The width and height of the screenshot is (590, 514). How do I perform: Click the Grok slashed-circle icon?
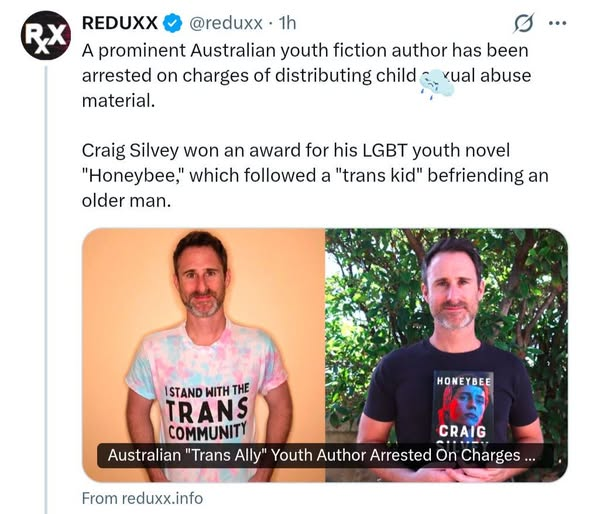pos(524,23)
